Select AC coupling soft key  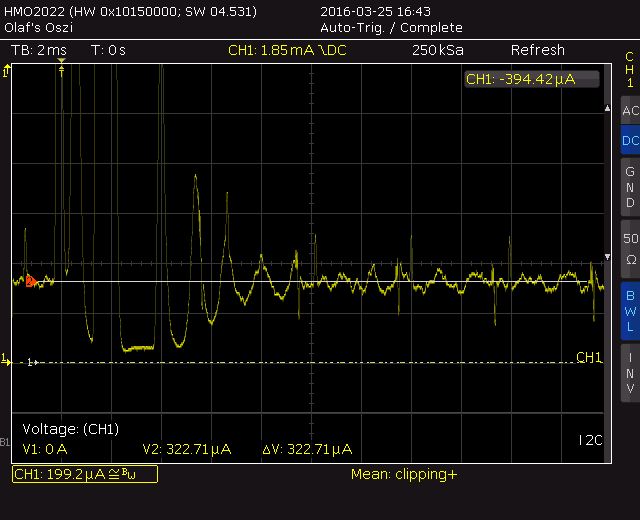(630, 110)
